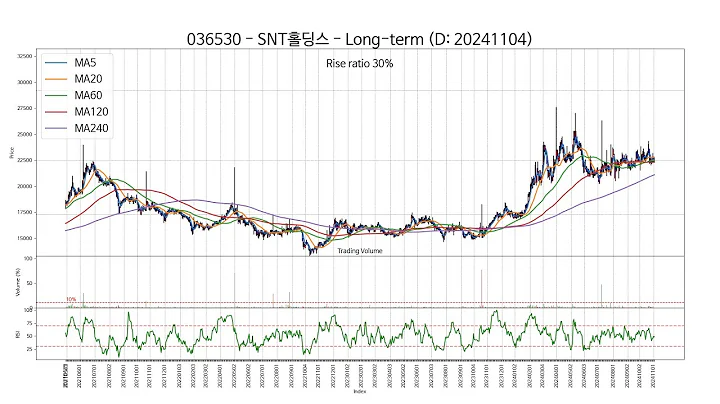720x404 pixels.
Task: Click the 15000 price axis tick
Action: click(x=25, y=238)
